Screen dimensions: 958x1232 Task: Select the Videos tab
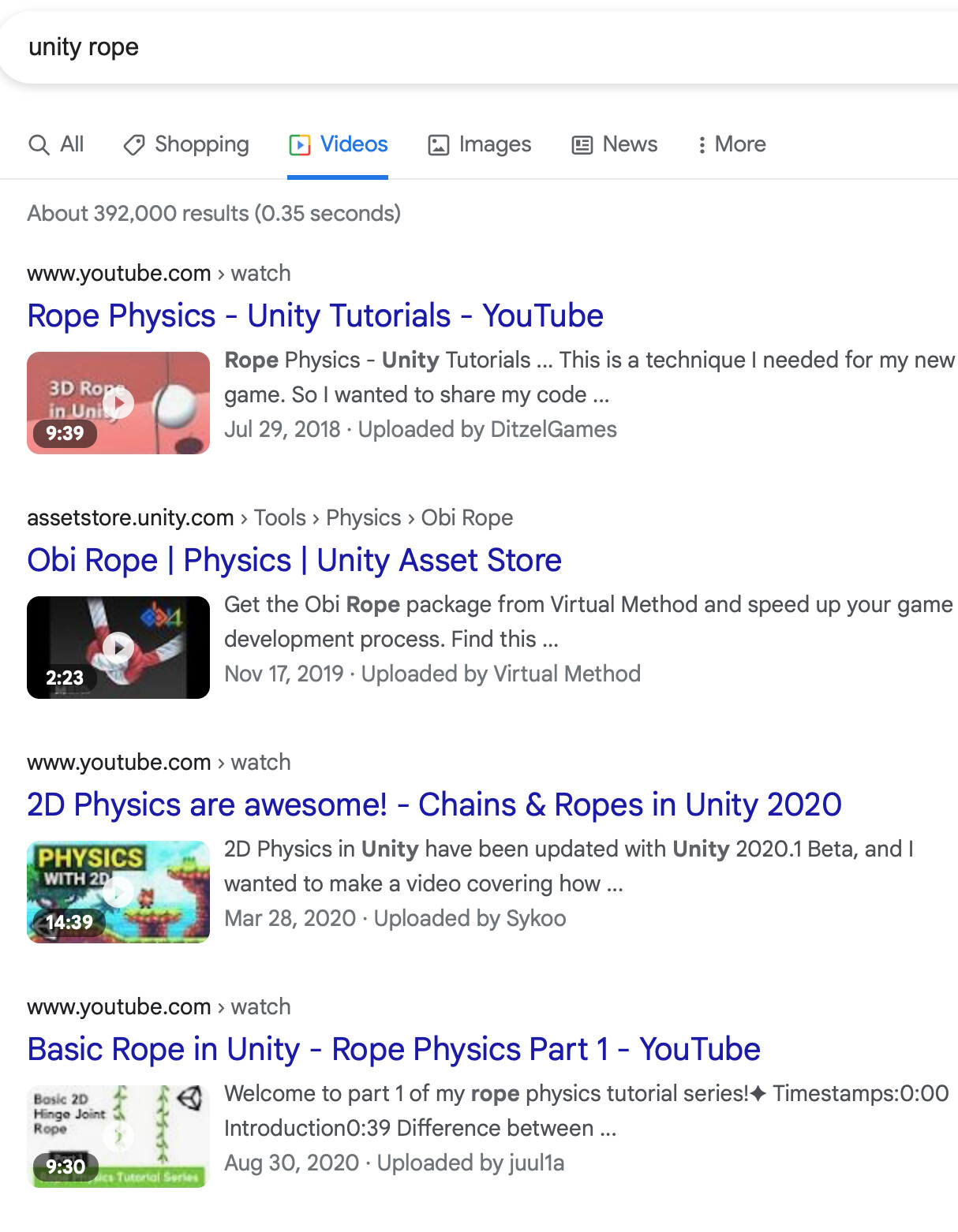click(x=338, y=144)
